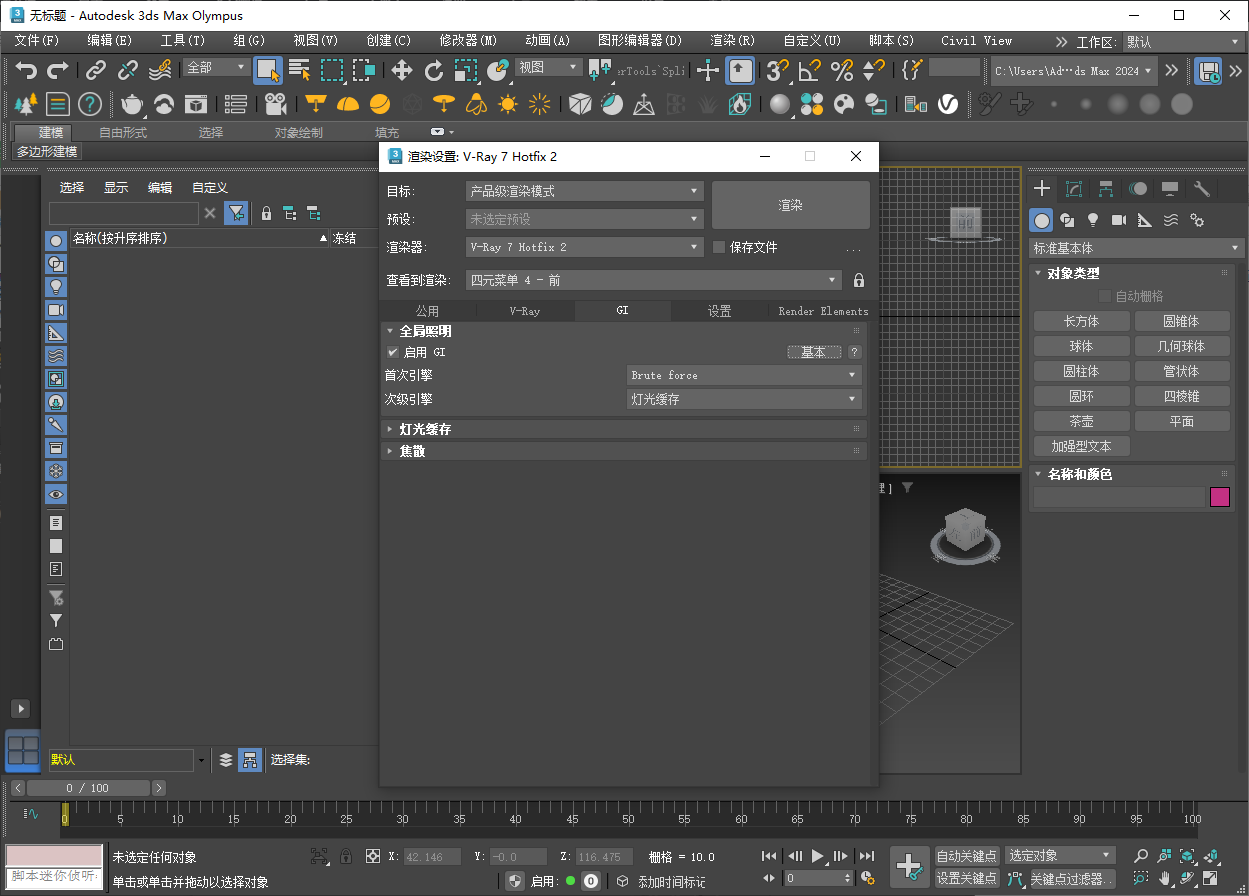Screen dimensions: 1249x896
Task: Open the 目标 render mode dropdown
Action: (585, 191)
